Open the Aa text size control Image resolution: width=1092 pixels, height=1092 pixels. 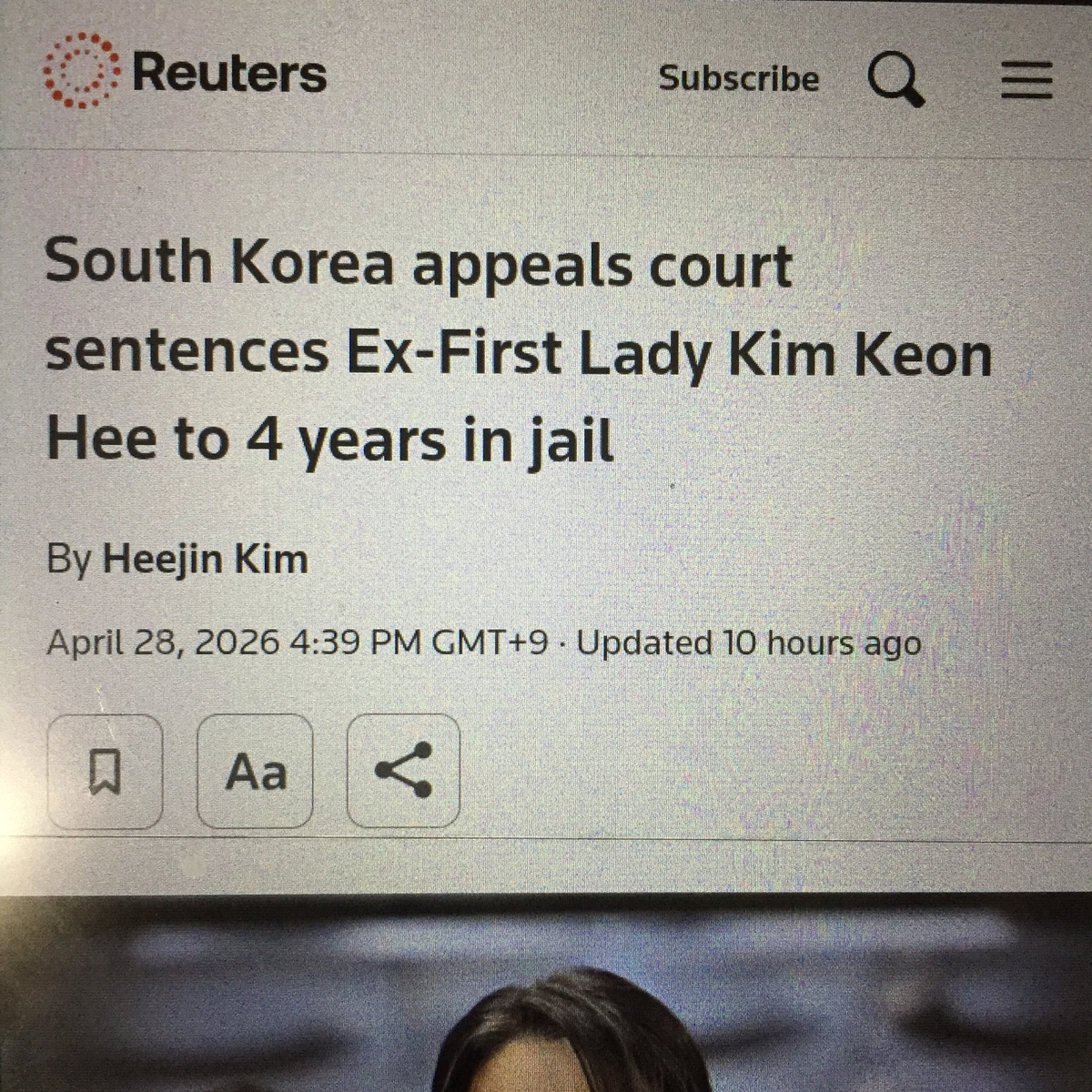256,772
